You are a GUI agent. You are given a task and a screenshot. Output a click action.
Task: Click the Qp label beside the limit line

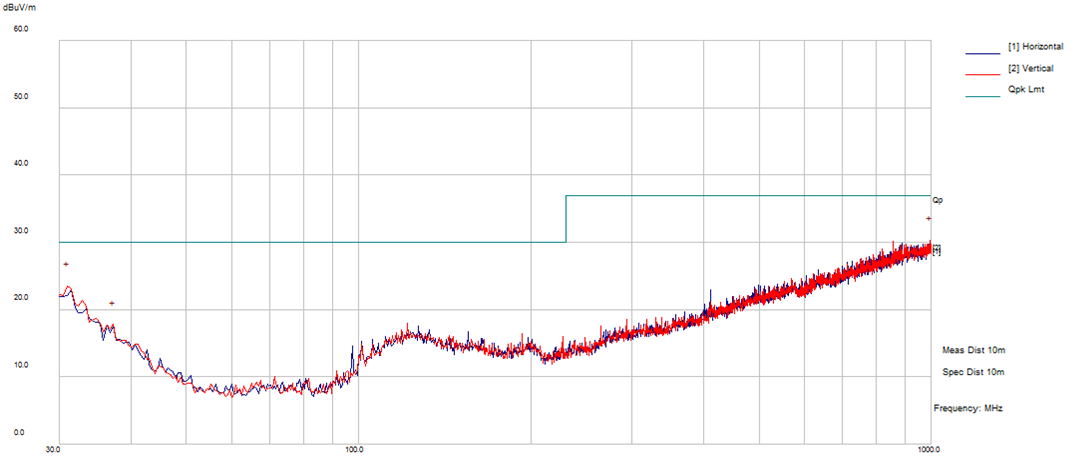937,200
